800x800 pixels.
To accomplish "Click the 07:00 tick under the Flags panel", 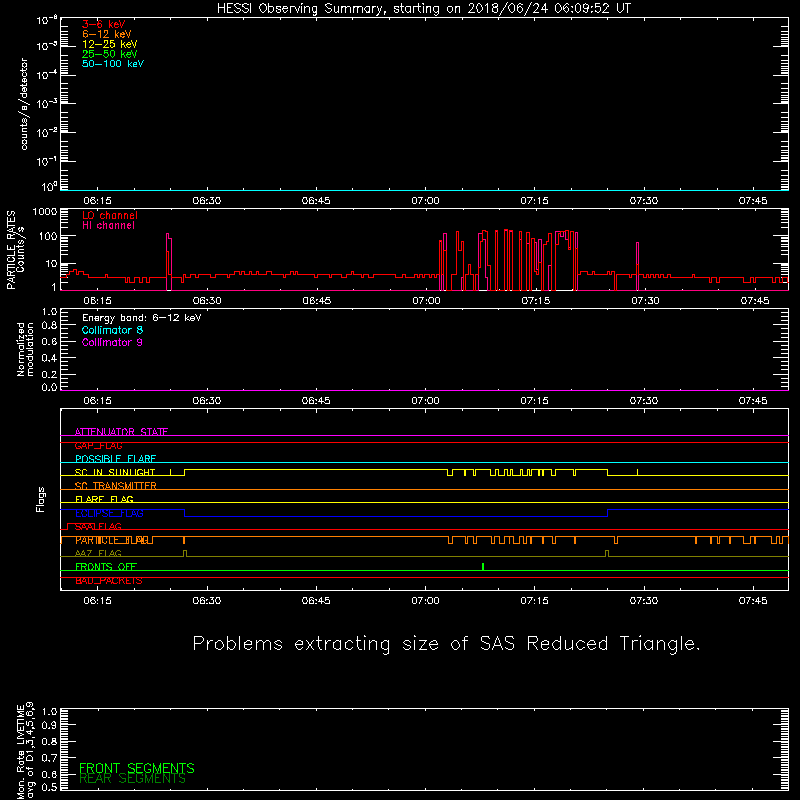I will click(425, 601).
